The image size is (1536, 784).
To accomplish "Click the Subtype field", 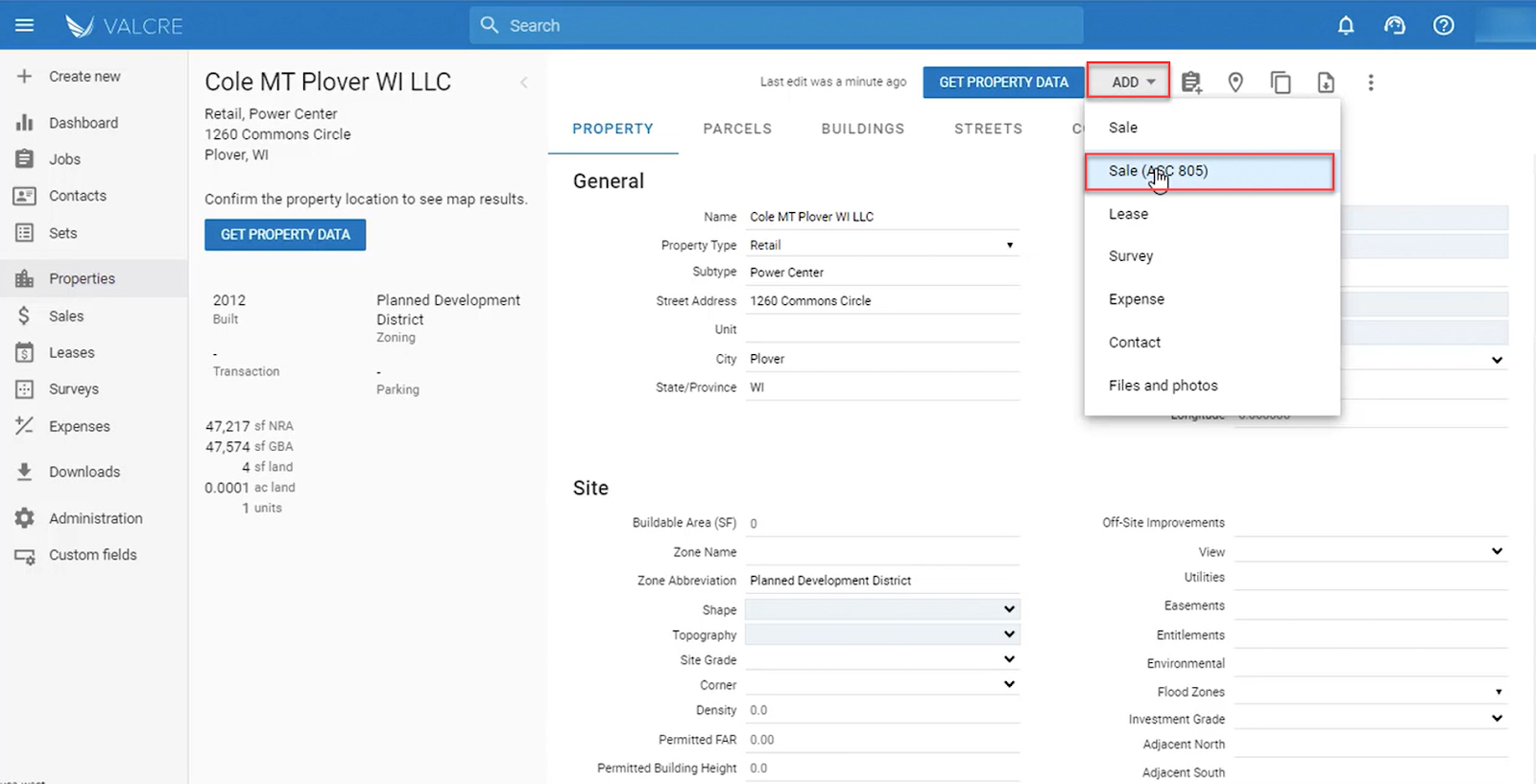I will coord(882,273).
